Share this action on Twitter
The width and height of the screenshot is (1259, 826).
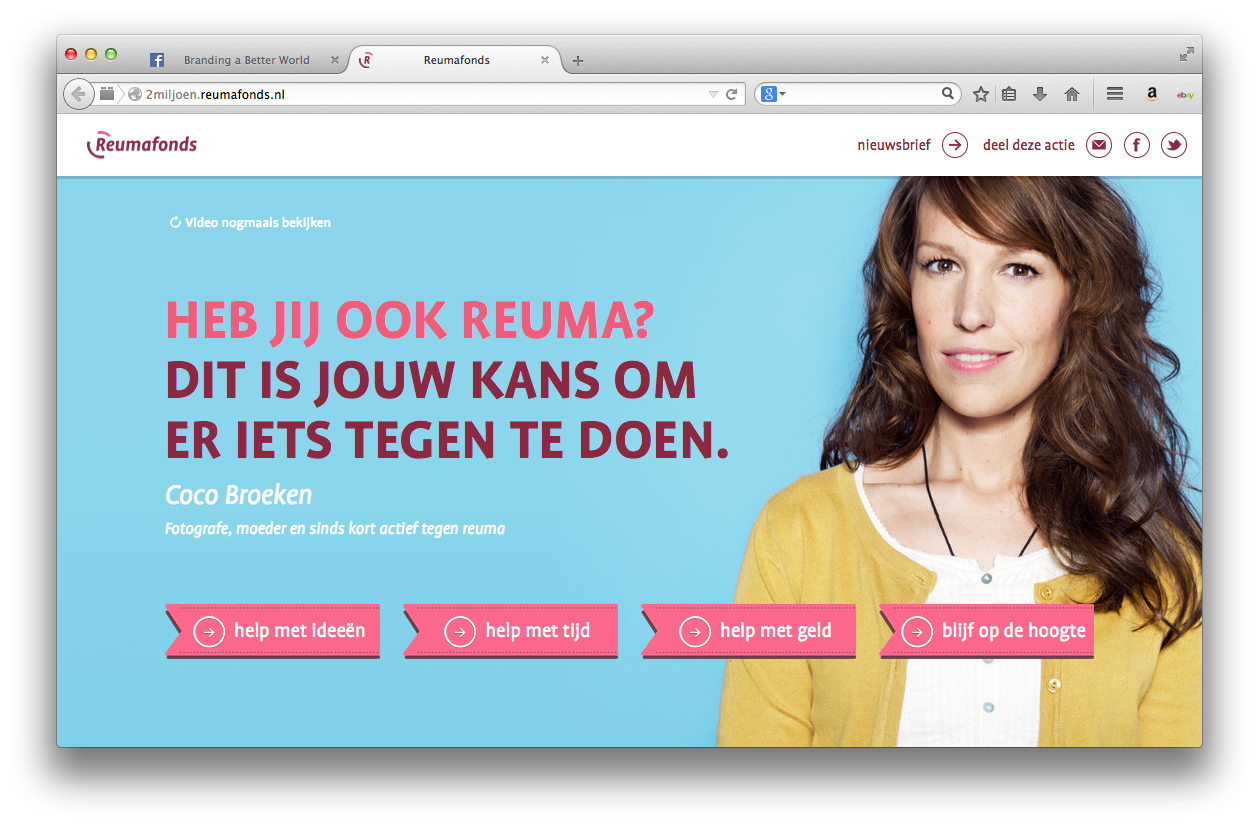pyautogui.click(x=1174, y=145)
